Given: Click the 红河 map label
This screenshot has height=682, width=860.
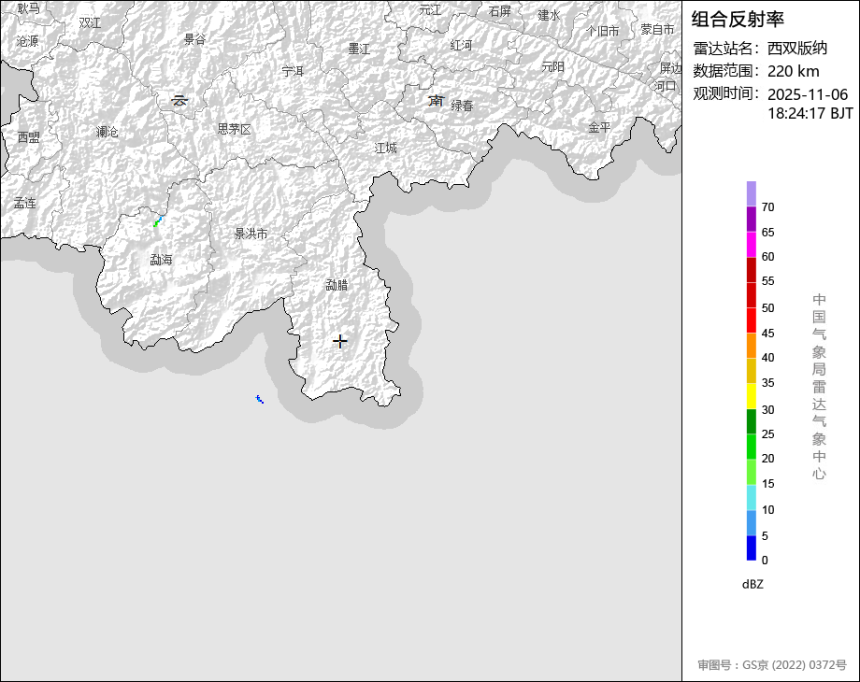Looking at the screenshot, I should [461, 45].
